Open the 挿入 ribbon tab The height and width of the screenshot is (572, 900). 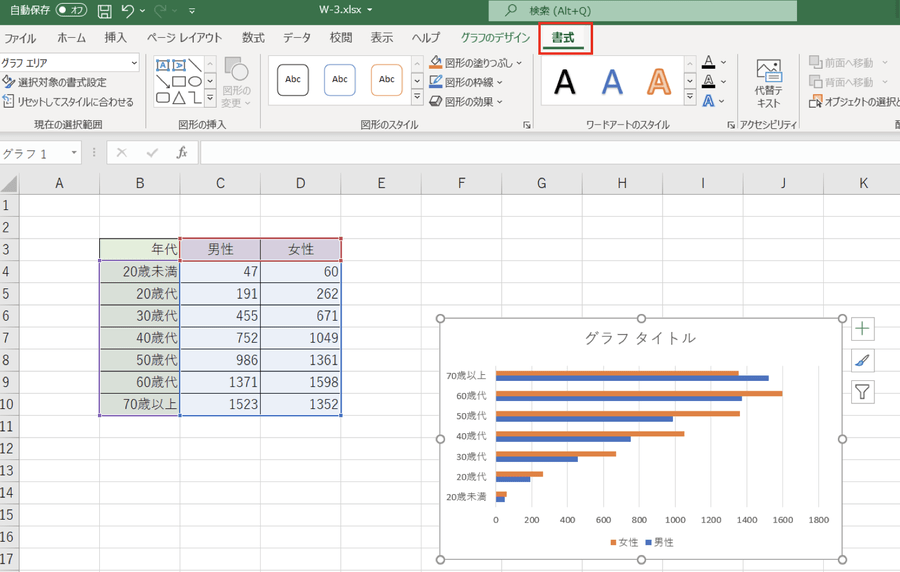tap(116, 38)
